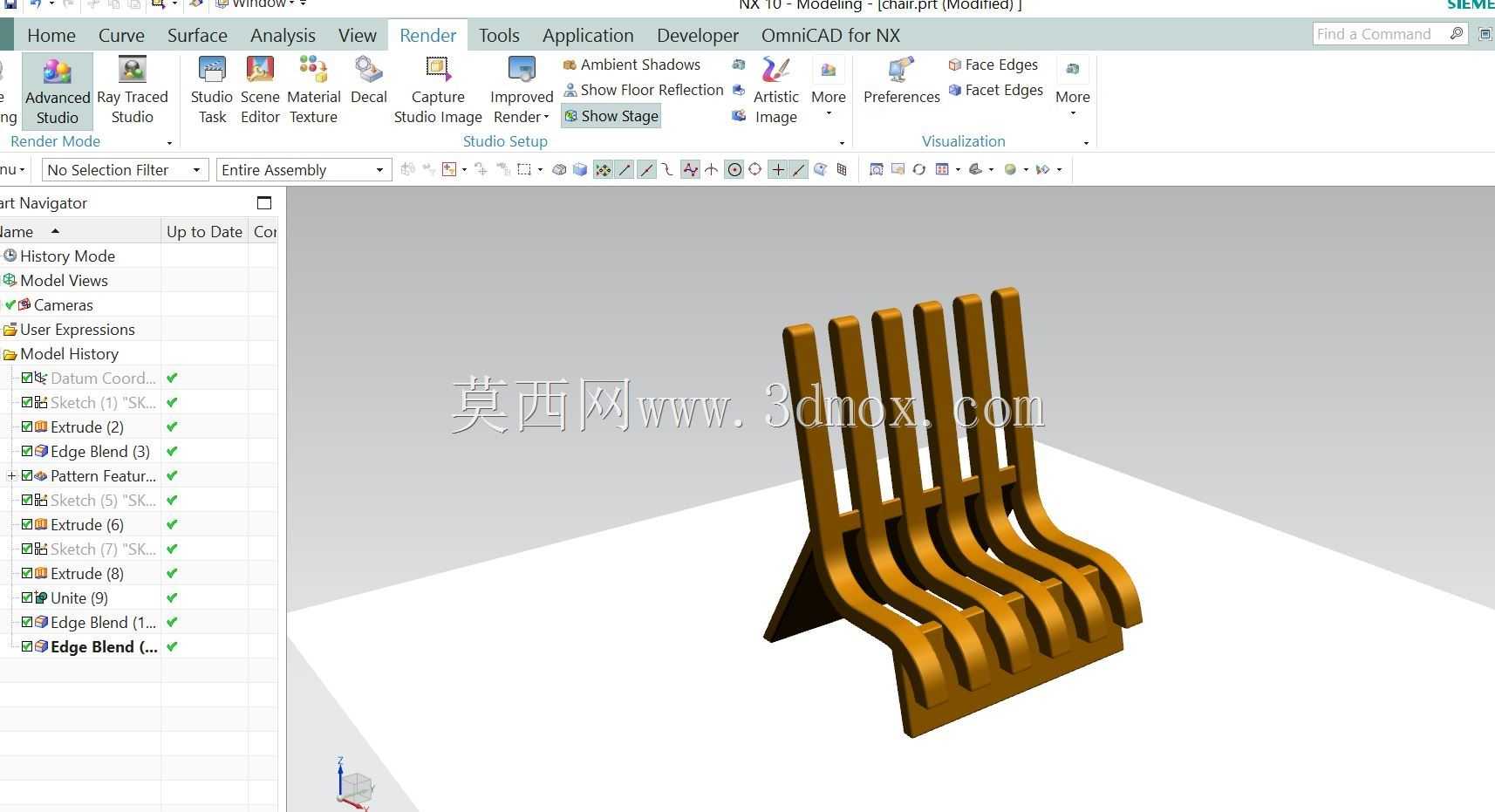Sort navigator by Name column header

tap(80, 231)
